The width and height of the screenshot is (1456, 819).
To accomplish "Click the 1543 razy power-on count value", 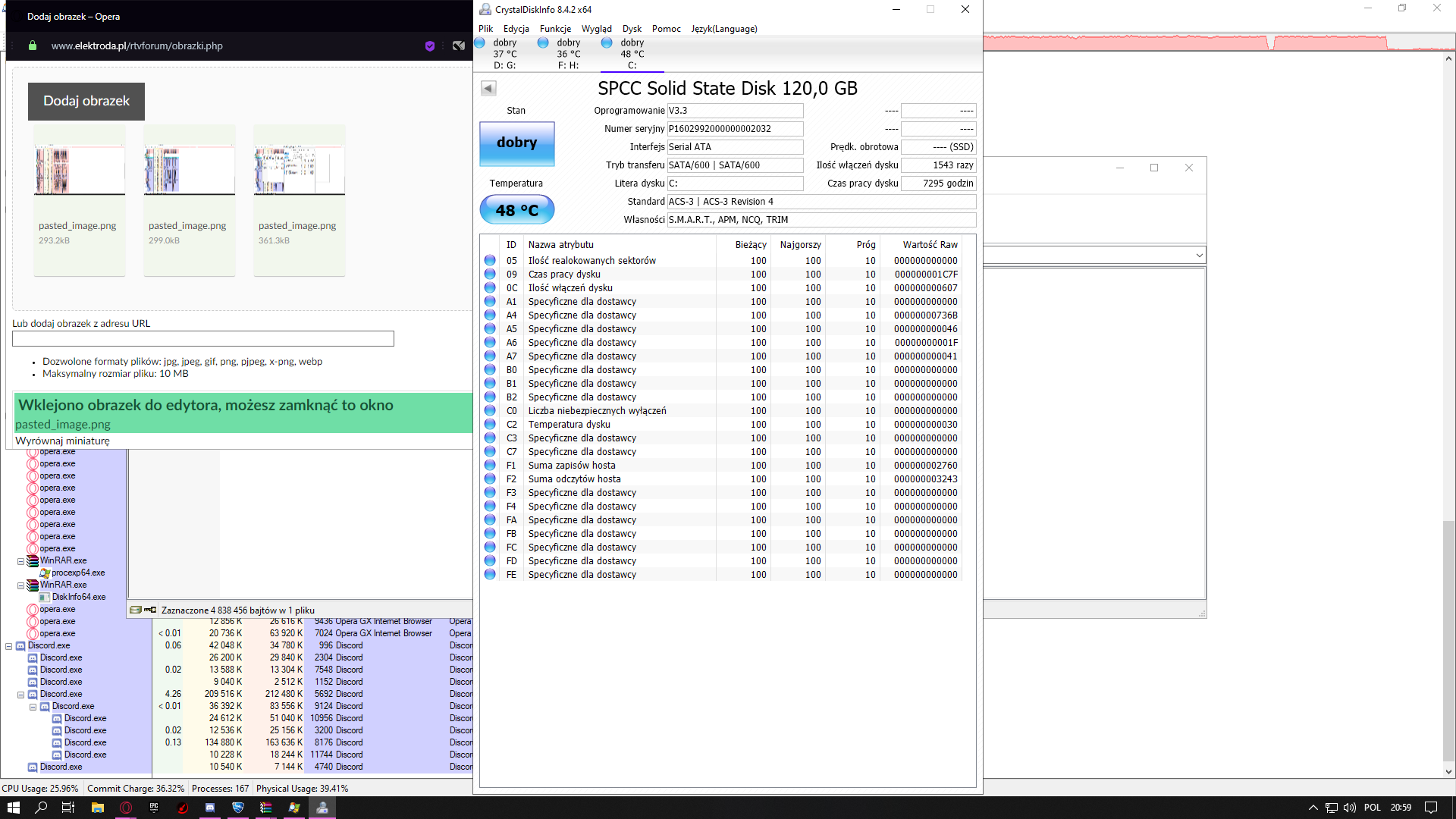I will (x=938, y=165).
